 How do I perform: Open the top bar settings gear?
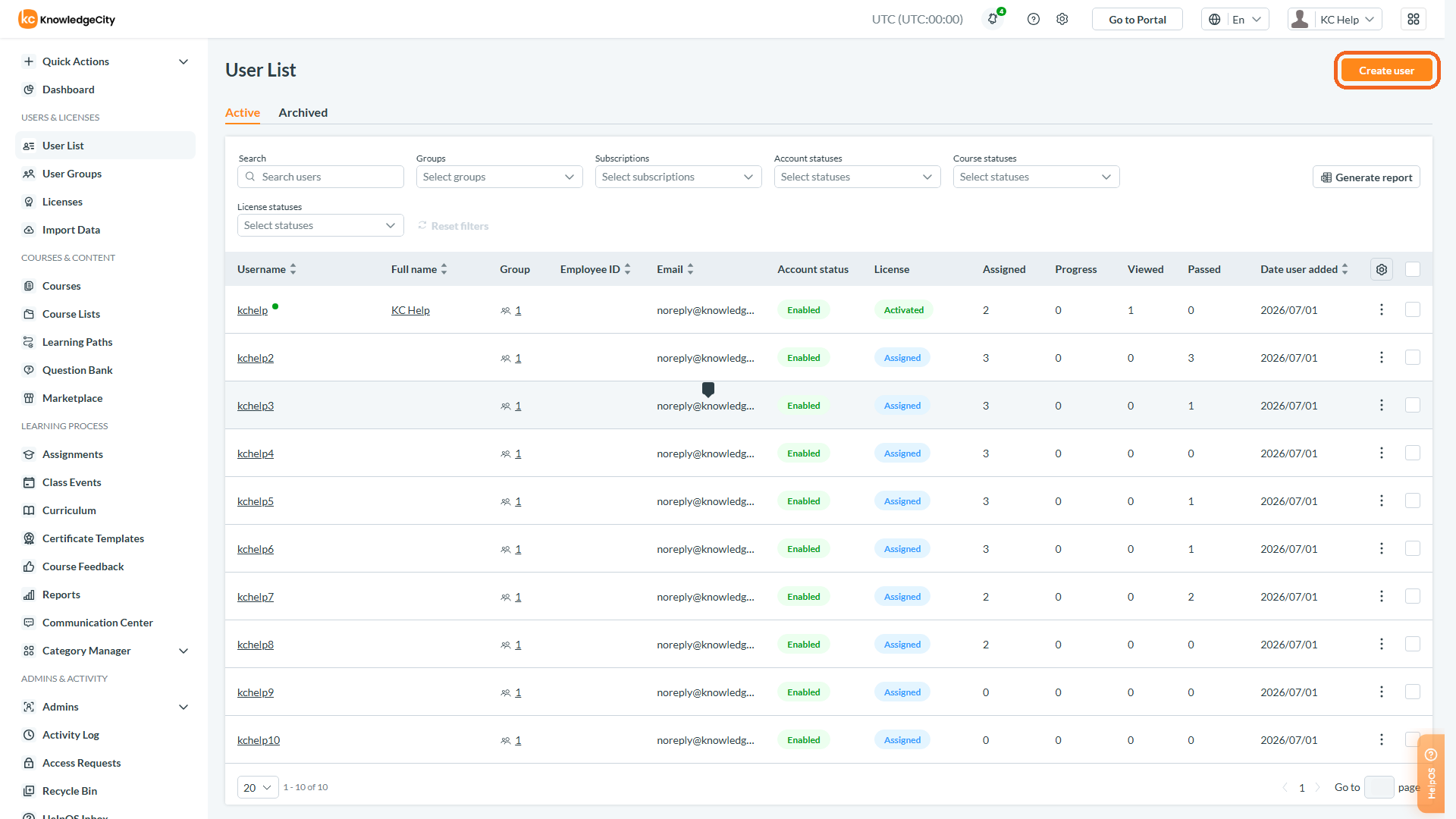coord(1062,19)
